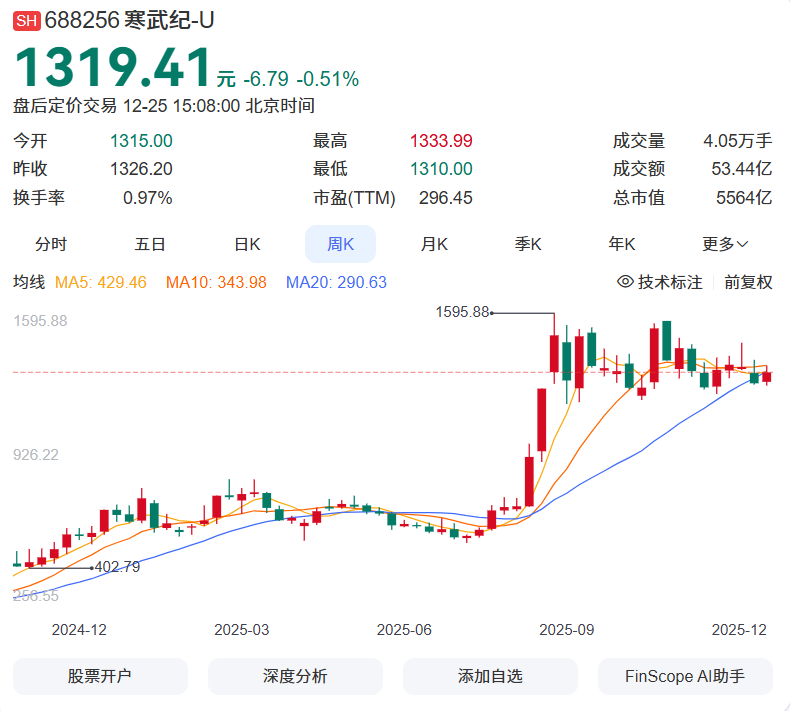The height and width of the screenshot is (711, 790).
Task: Switch to the 五日 chart tab
Action: coord(150,244)
